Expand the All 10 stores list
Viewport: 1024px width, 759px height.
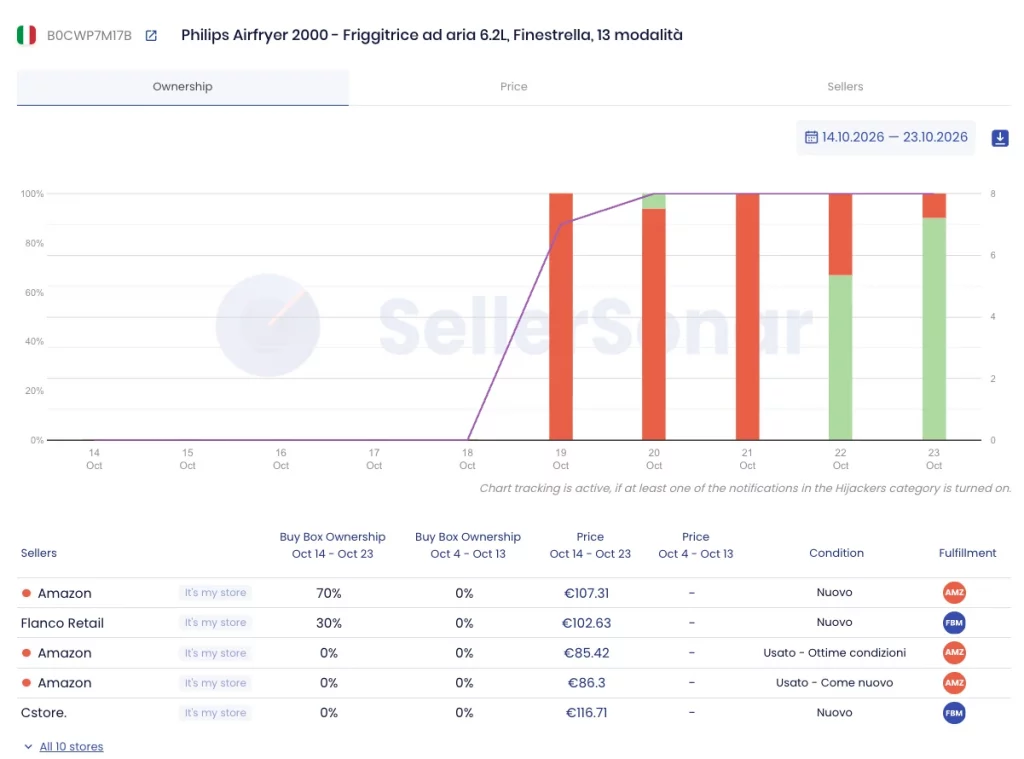click(x=71, y=747)
